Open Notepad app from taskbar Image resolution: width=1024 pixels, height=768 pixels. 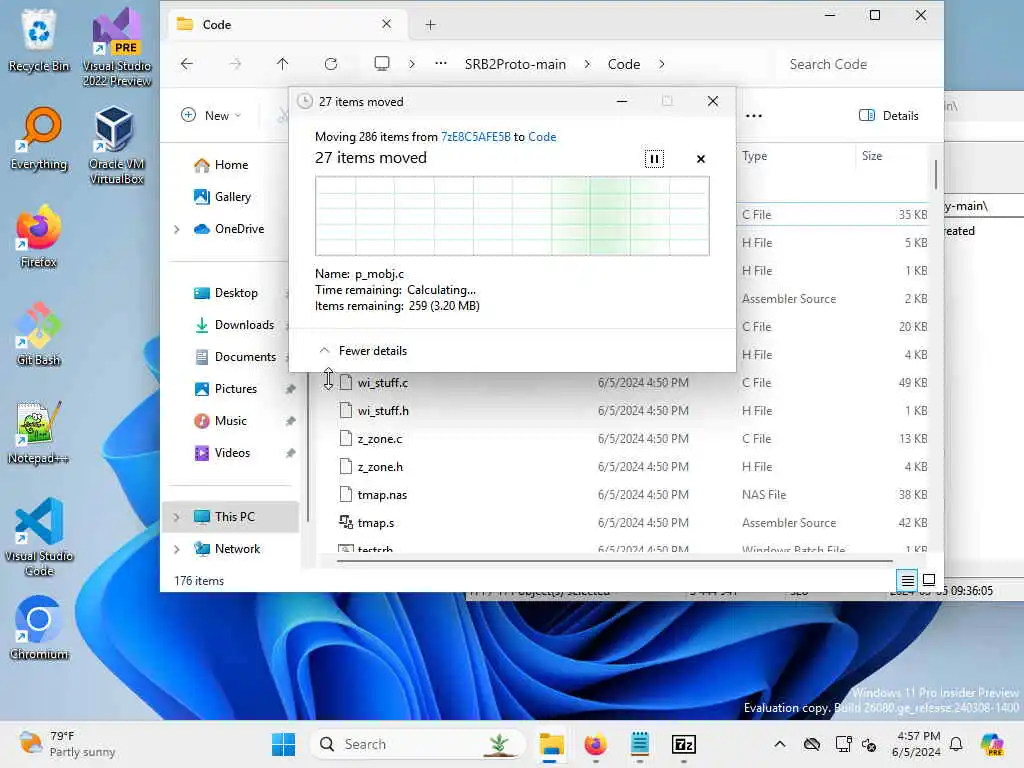[x=639, y=744]
